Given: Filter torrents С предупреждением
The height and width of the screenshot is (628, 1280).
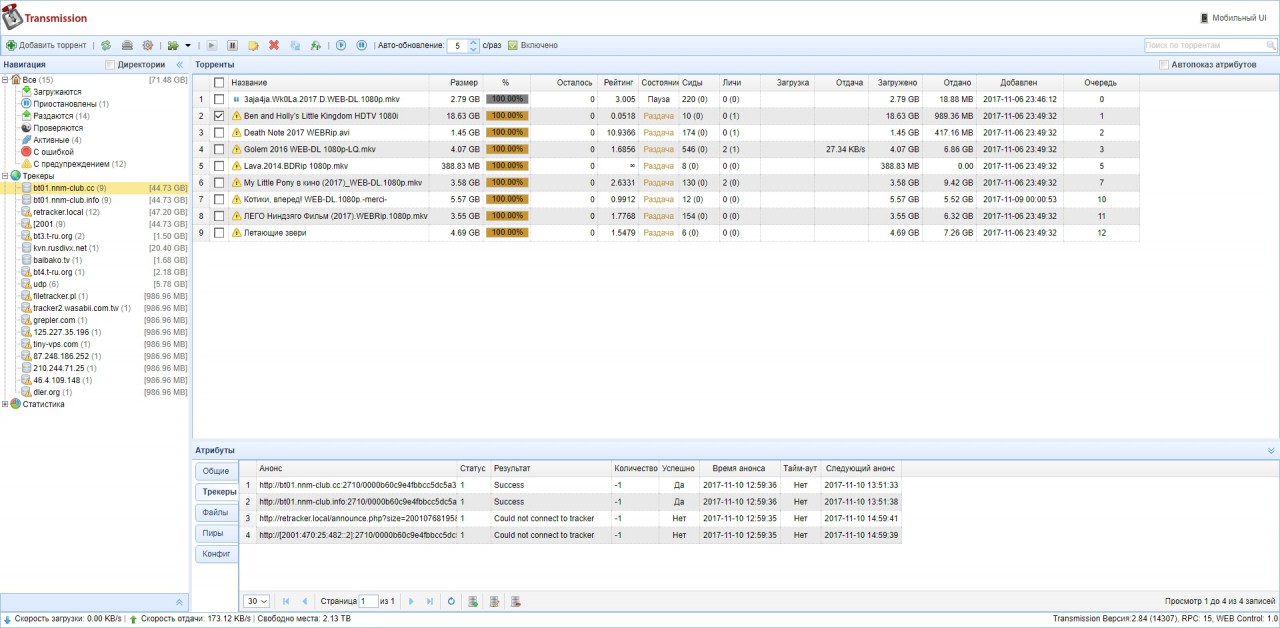Looking at the screenshot, I should point(72,164).
